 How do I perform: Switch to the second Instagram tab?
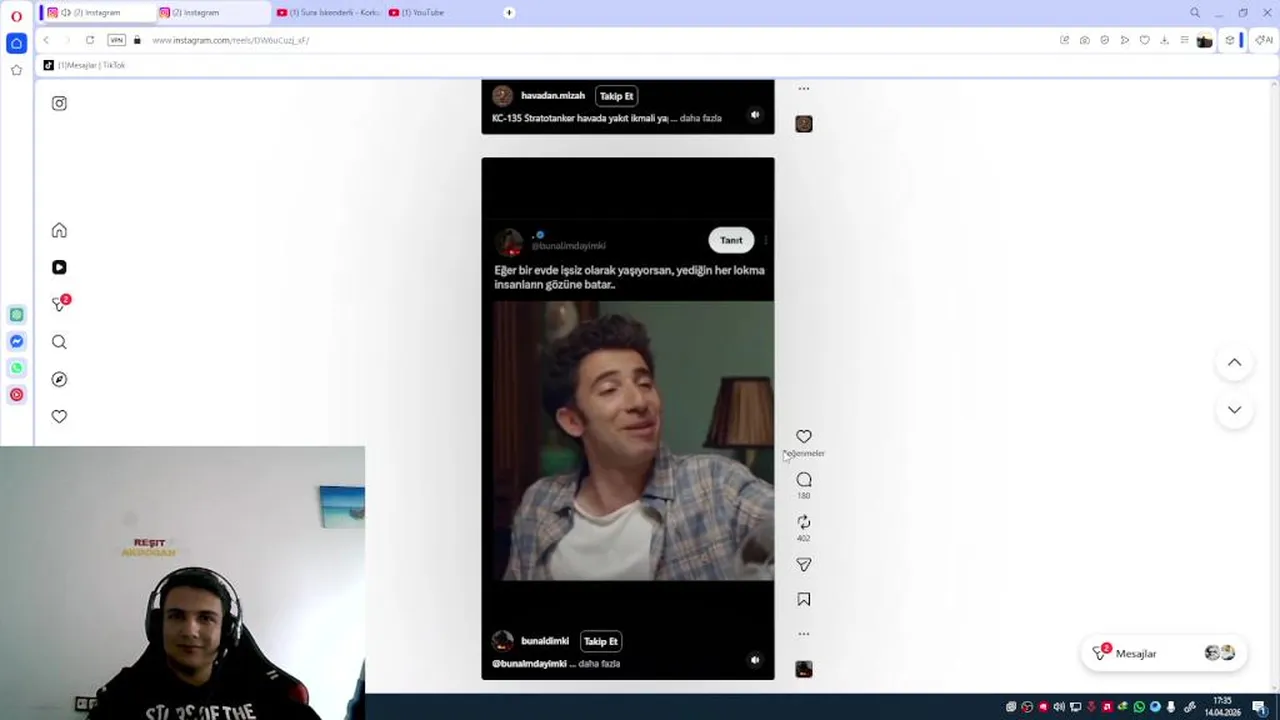[x=213, y=12]
